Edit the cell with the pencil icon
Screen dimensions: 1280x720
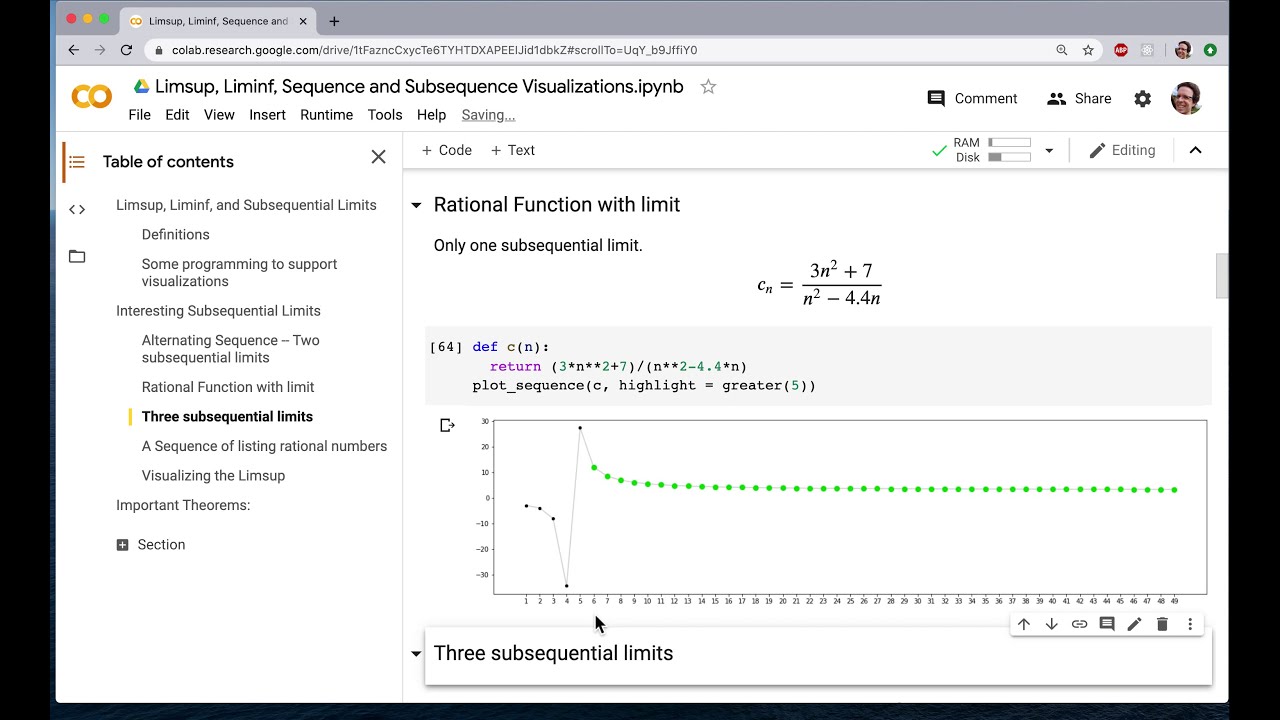click(1134, 624)
